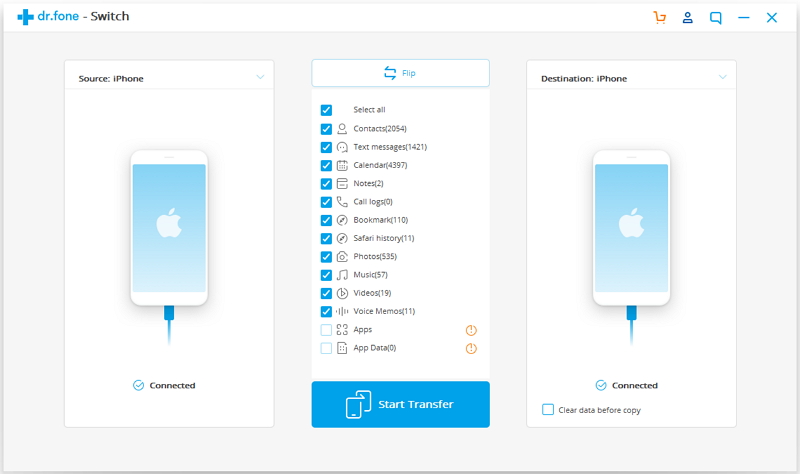
Task: Click the destination iPhone image
Action: (631, 228)
